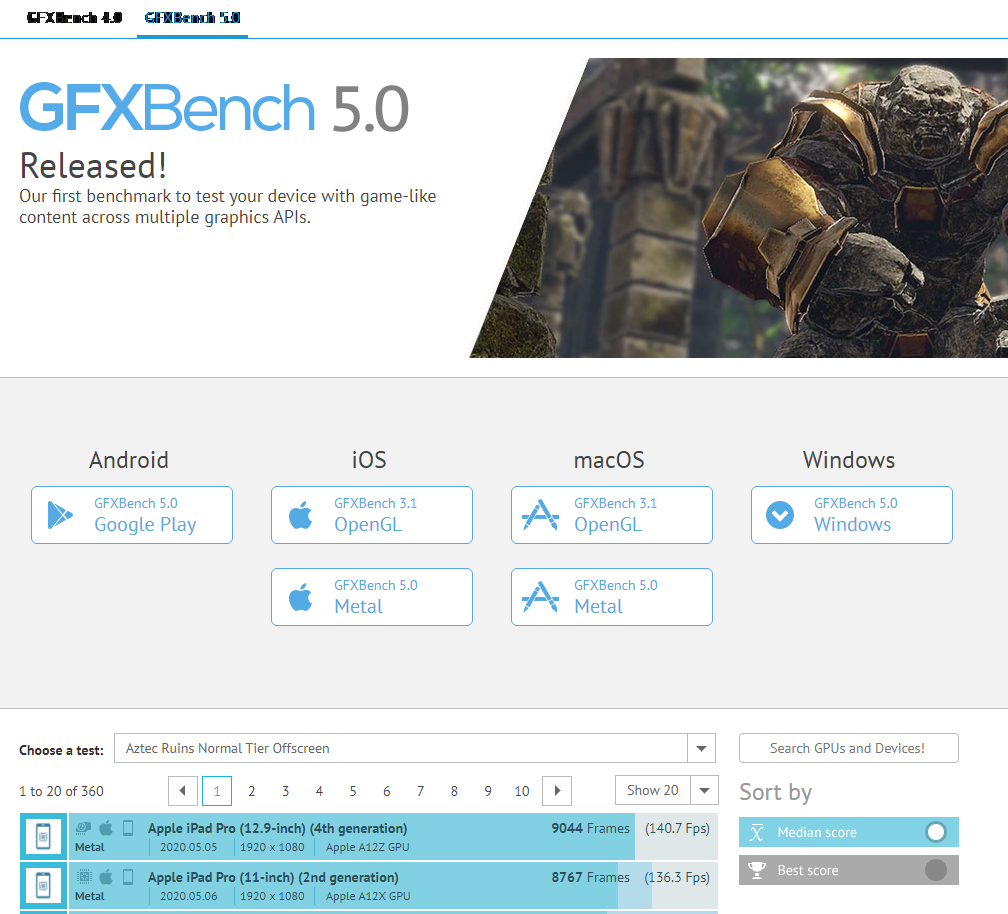
Task: Click the 'Apple A12Z GPU' label
Action: pos(367,847)
